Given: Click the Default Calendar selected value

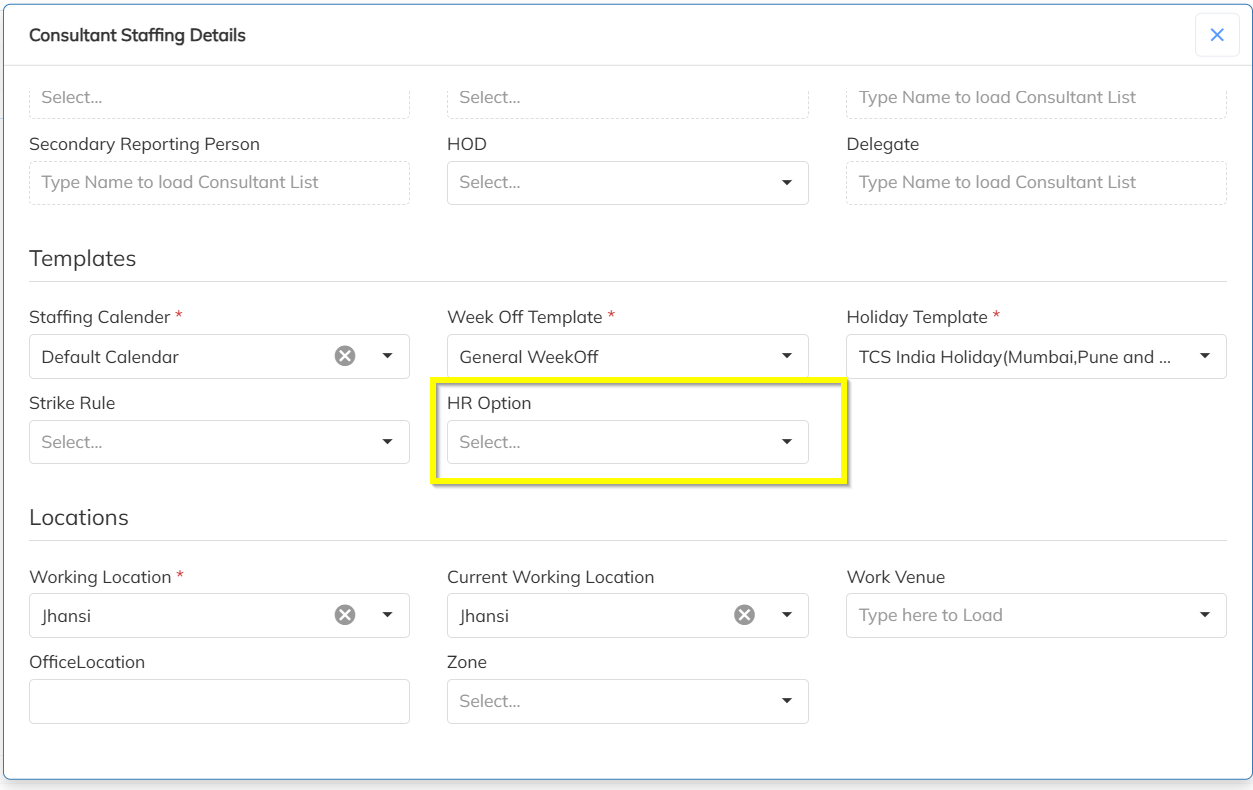Looking at the screenshot, I should tap(110, 357).
